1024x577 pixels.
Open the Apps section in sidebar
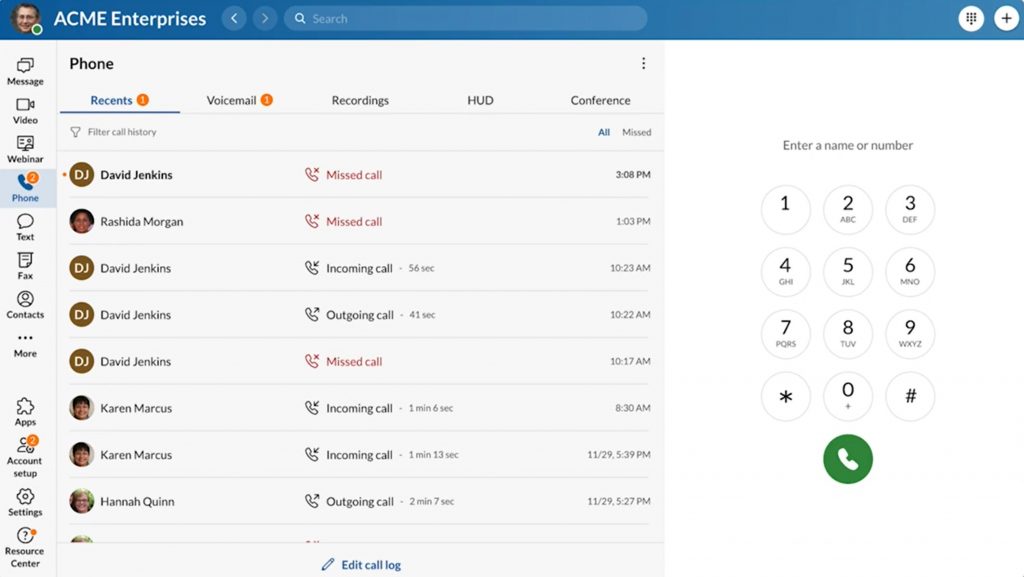(24, 412)
